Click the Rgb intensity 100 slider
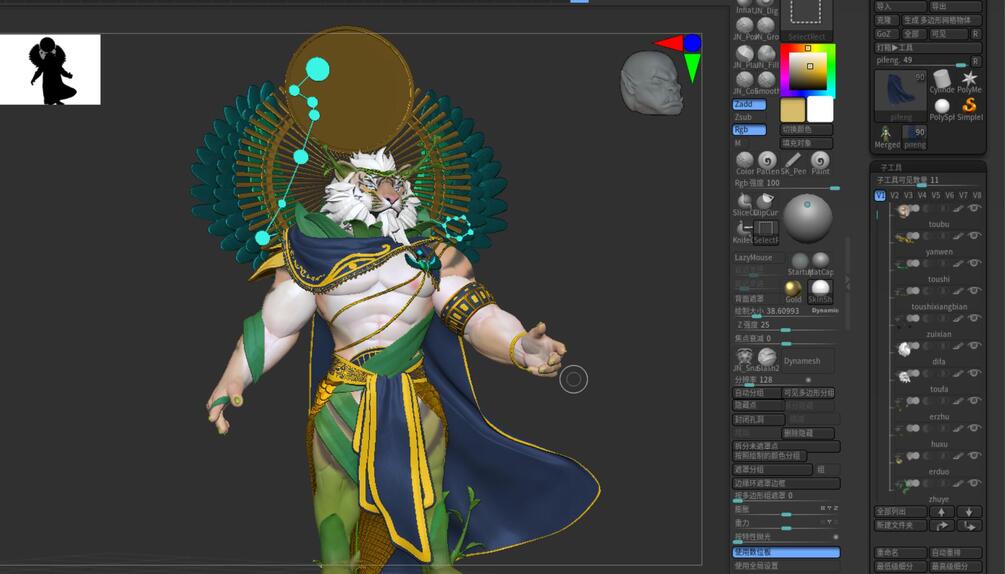1005x574 pixels. point(786,183)
